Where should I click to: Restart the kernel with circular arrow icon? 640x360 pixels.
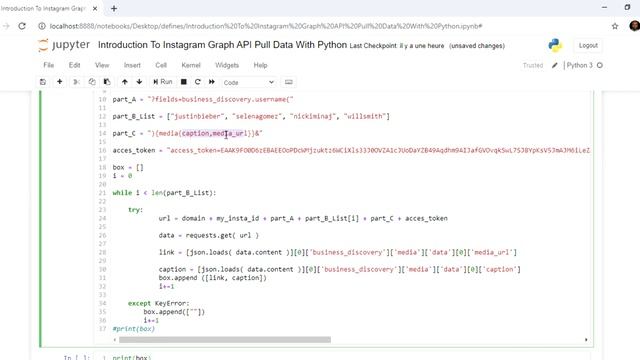pyautogui.click(x=198, y=82)
